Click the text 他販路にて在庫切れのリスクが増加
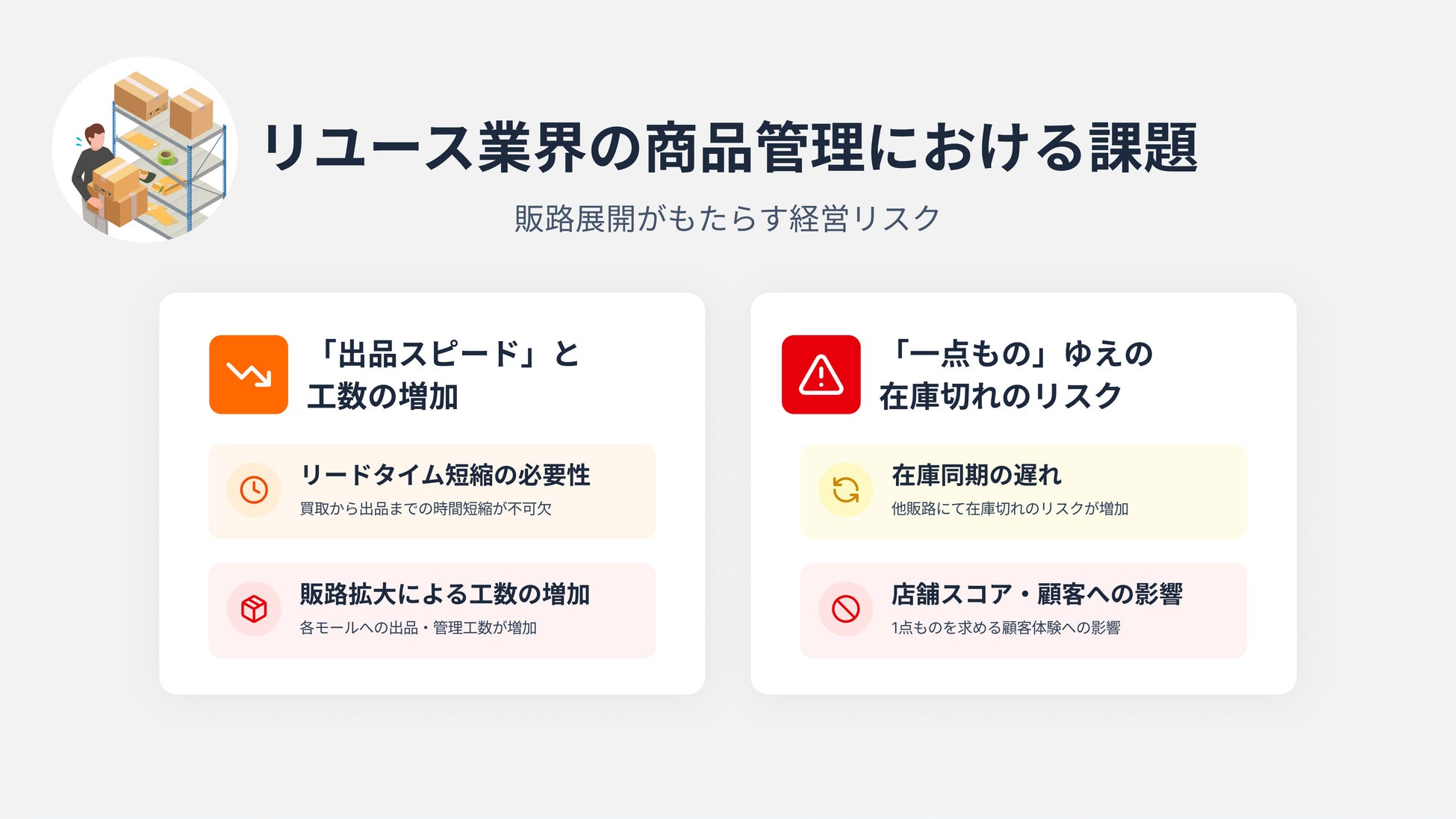This screenshot has height=819, width=1456. point(1009,509)
